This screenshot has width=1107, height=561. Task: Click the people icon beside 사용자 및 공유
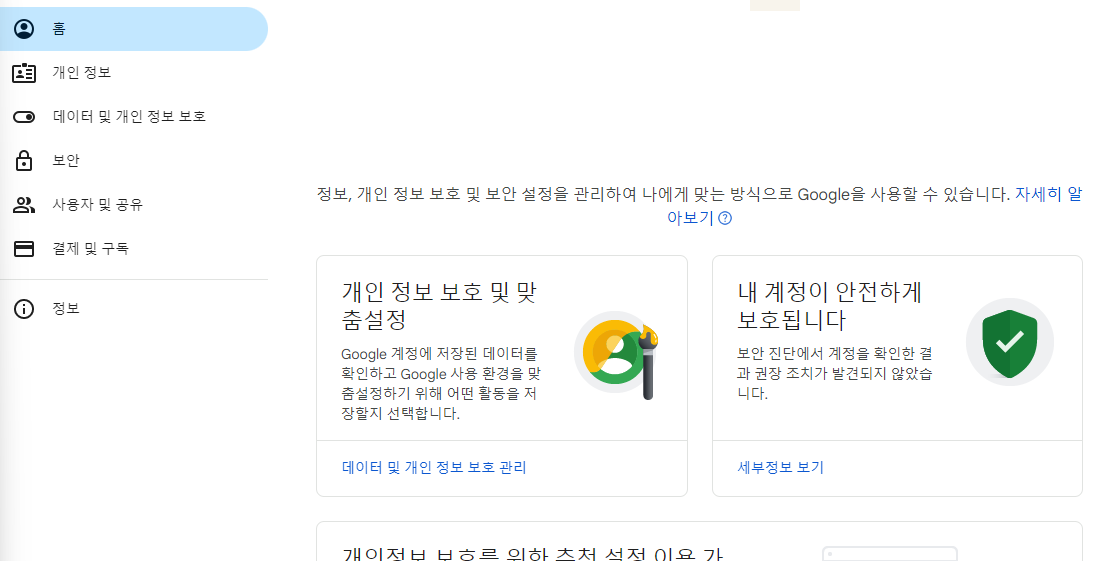[24, 205]
